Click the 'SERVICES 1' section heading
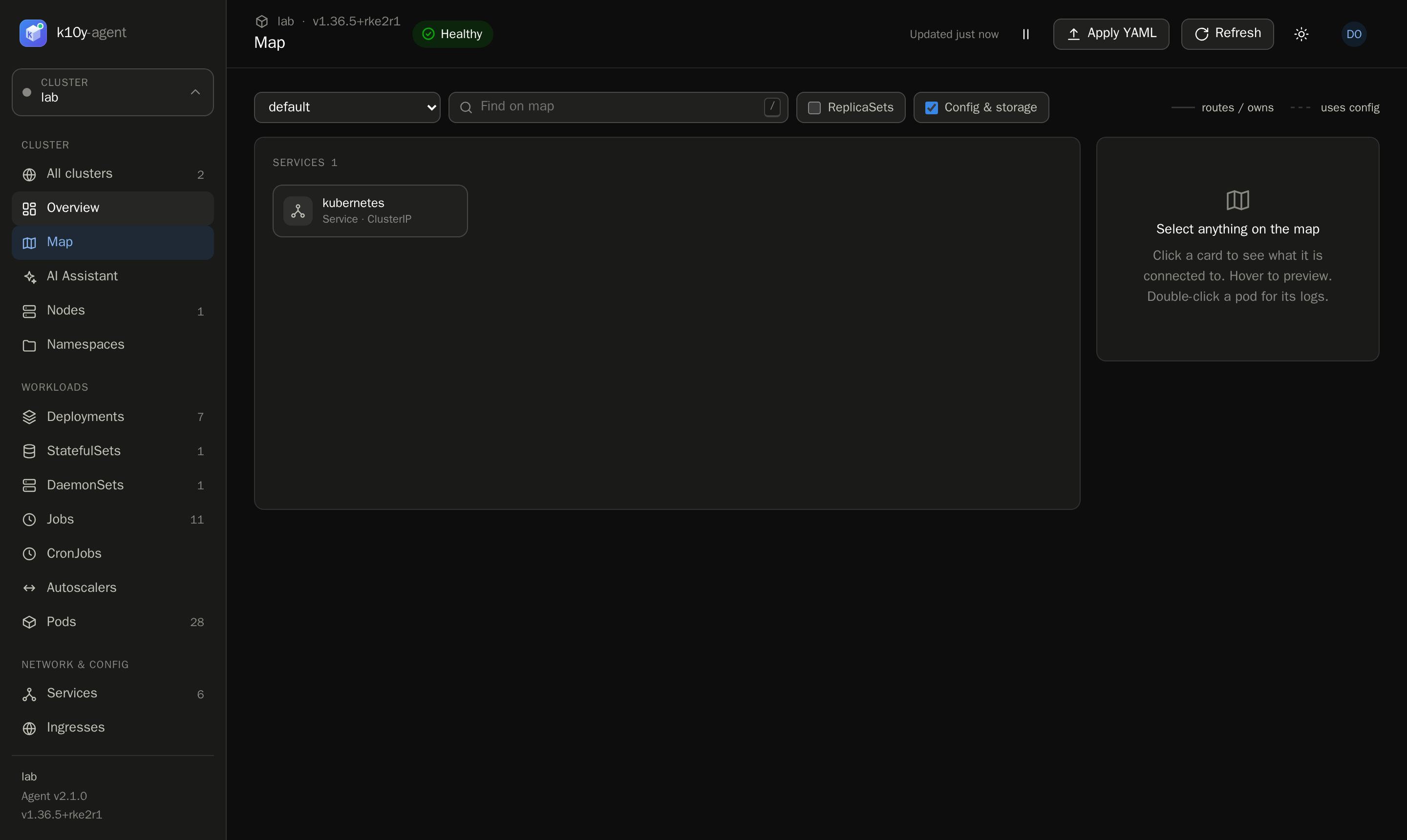Screen dimensions: 1407x840 coord(305,163)
